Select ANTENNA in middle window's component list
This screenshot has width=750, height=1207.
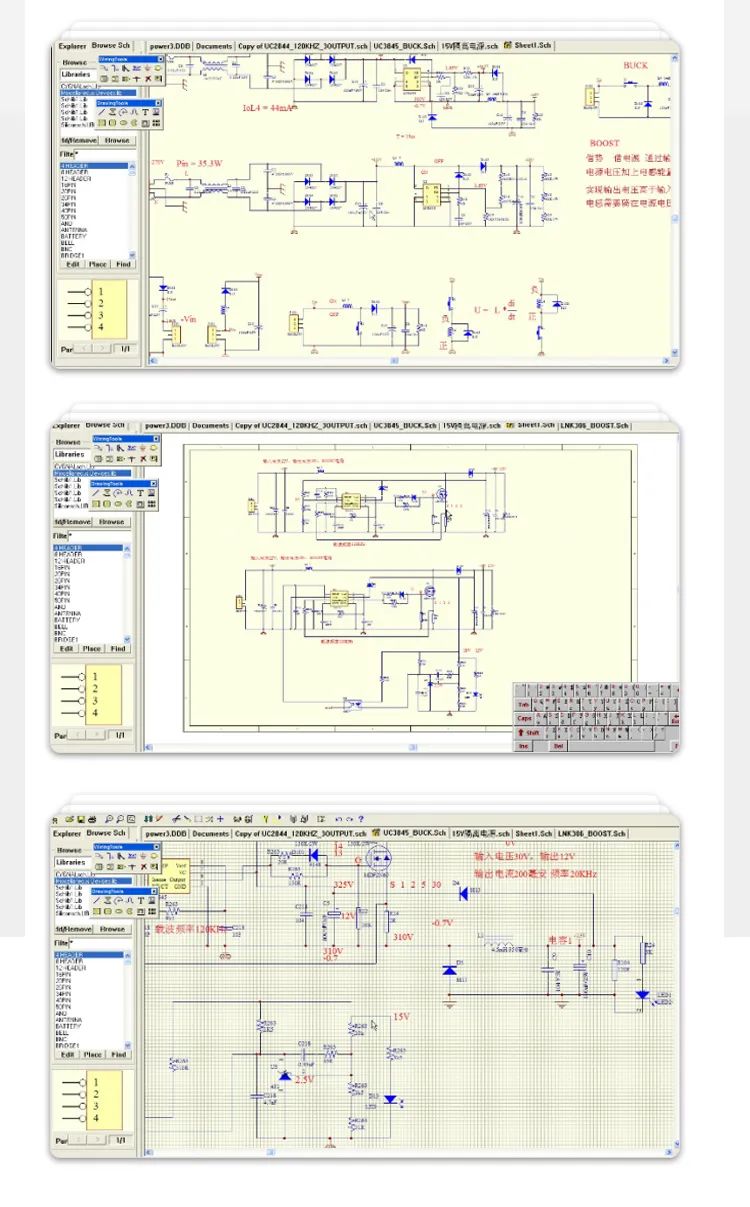(68, 614)
